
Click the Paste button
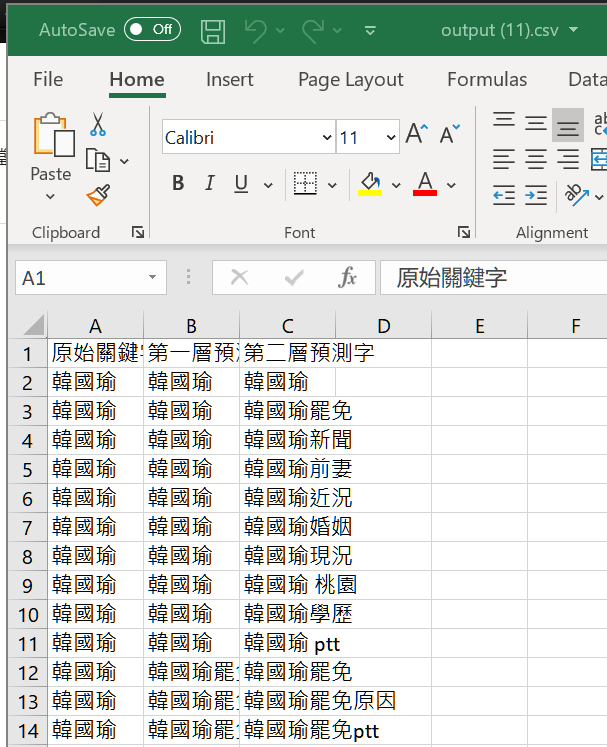click(51, 156)
